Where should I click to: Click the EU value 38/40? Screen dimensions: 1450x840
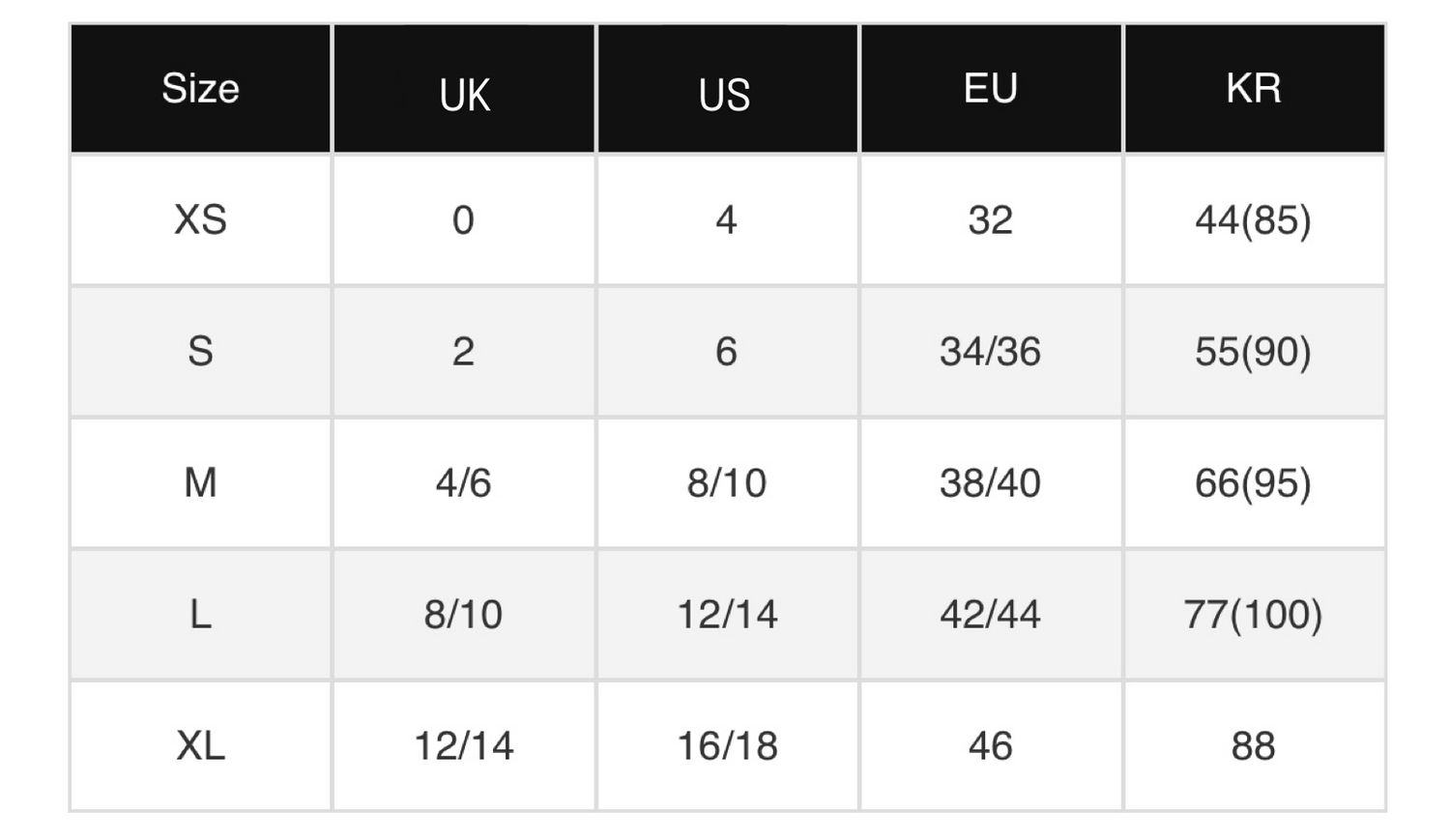pos(990,483)
